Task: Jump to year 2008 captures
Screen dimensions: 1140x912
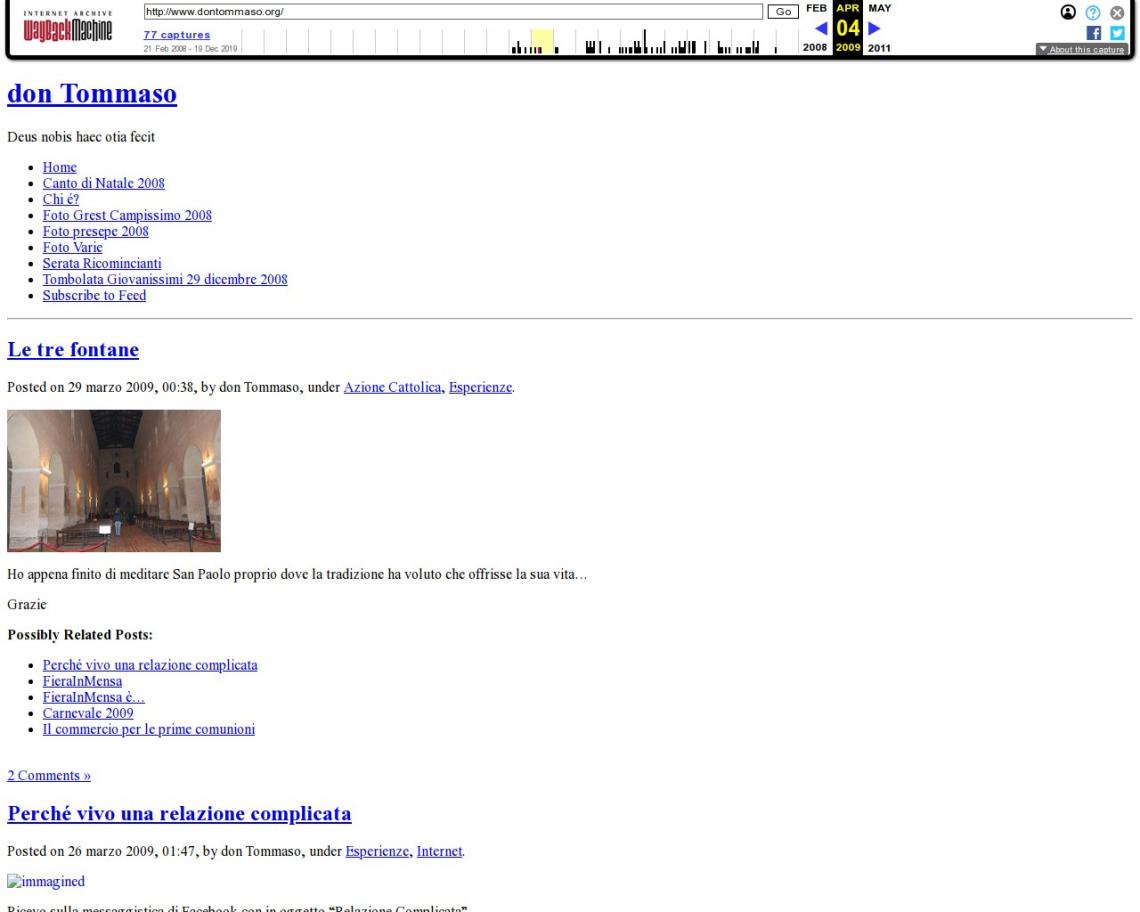Action: pos(814,47)
